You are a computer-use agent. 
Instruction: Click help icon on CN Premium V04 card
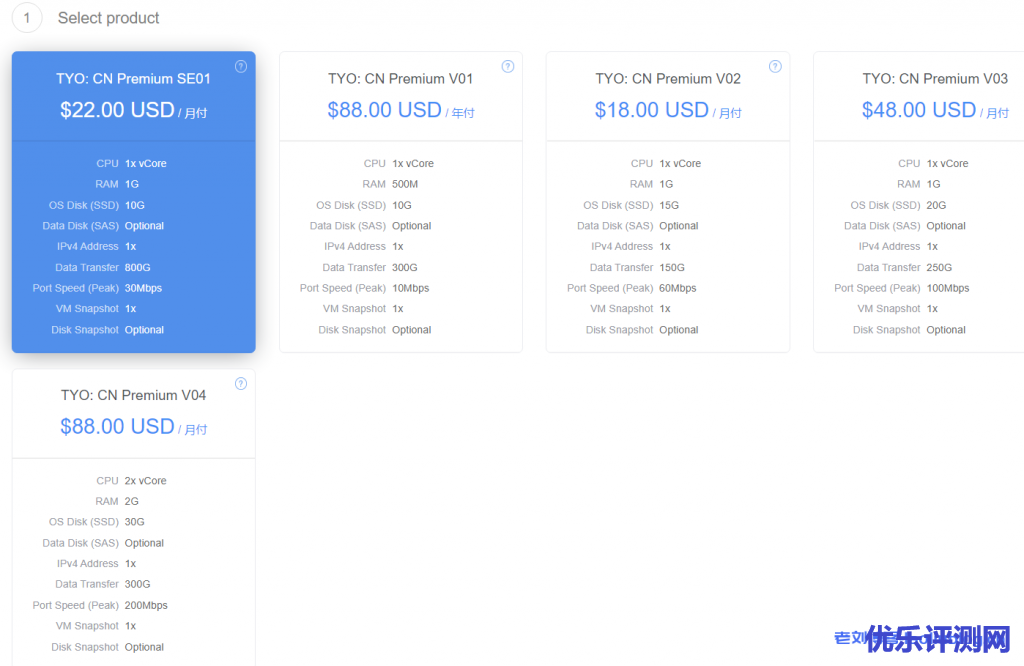[241, 384]
